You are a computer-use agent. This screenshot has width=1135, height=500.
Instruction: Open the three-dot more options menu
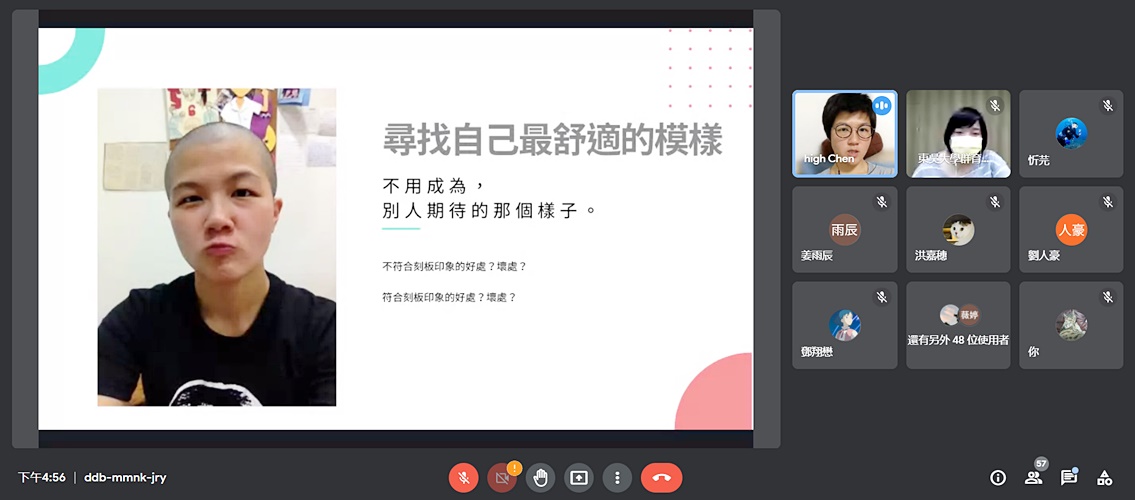617,478
